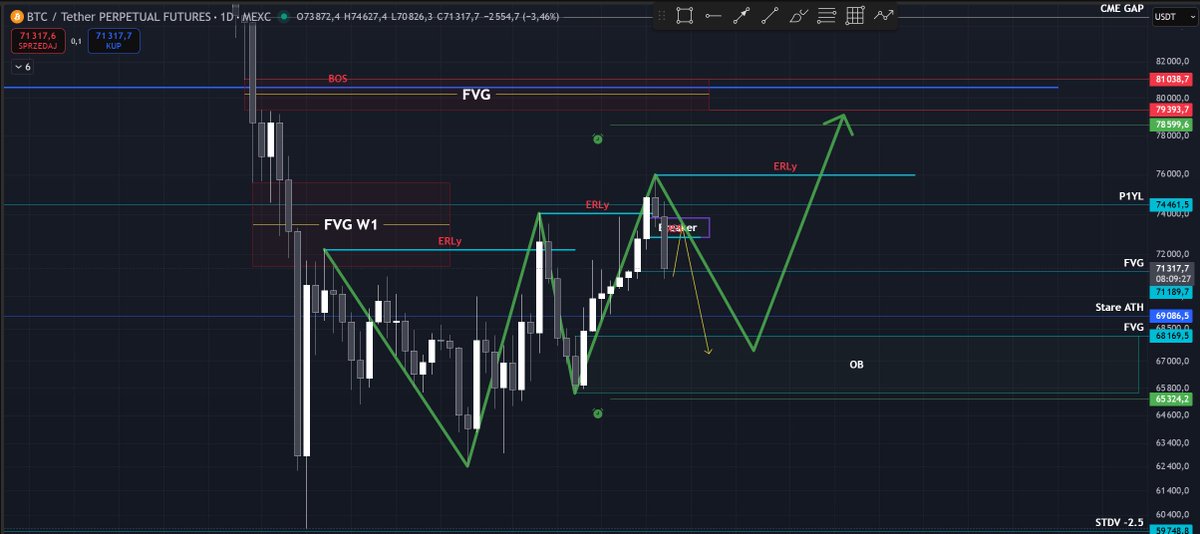1200x534 pixels.
Task: Select the FVG W1 zone label
Action: pos(351,224)
